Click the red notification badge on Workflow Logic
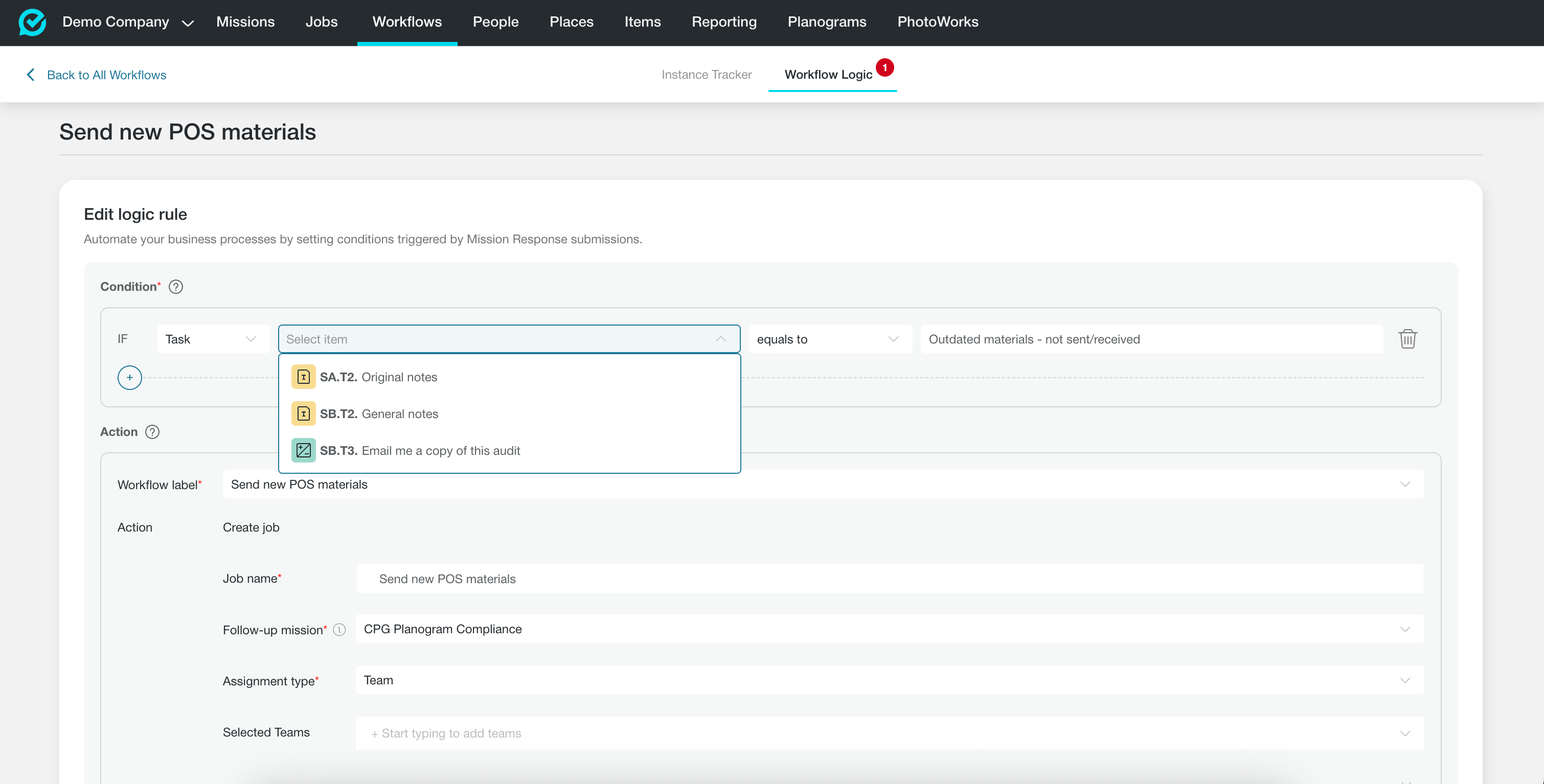1544x784 pixels. 884,68
